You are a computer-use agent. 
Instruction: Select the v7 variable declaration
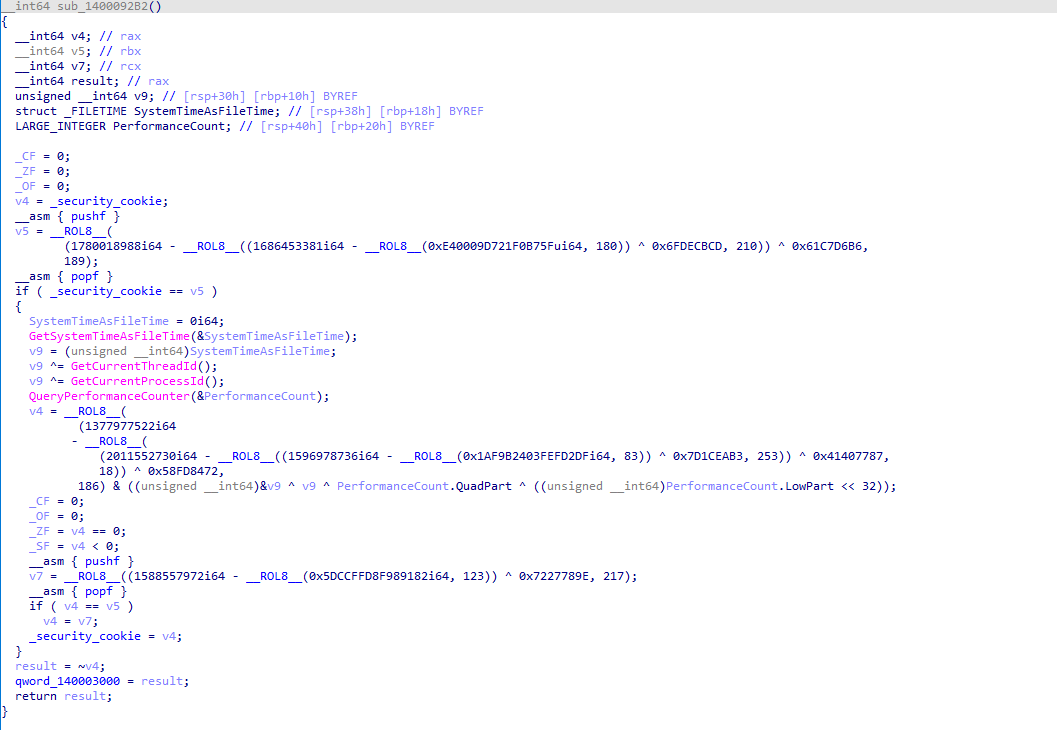point(53,66)
